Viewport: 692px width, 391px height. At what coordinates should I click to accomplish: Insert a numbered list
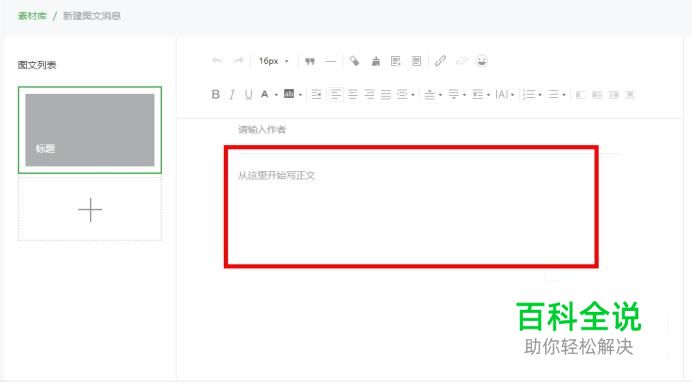pyautogui.click(x=529, y=94)
